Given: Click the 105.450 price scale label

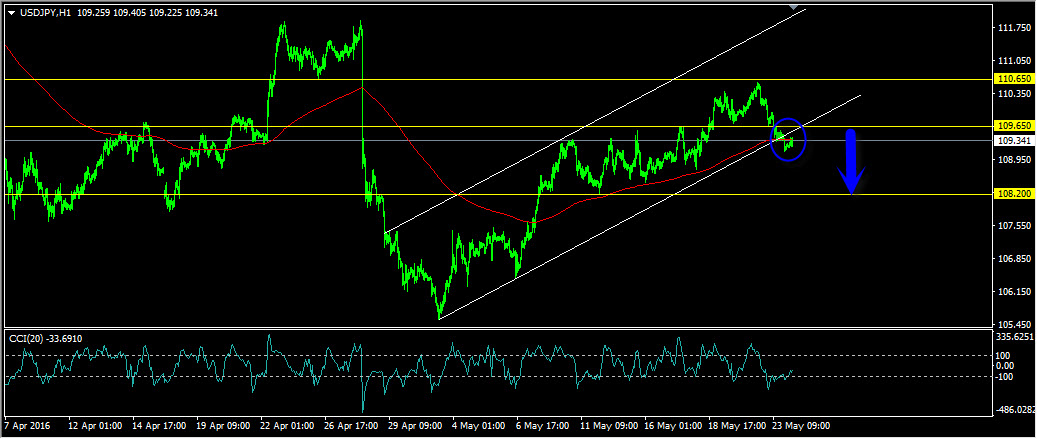Looking at the screenshot, I should click(1013, 325).
